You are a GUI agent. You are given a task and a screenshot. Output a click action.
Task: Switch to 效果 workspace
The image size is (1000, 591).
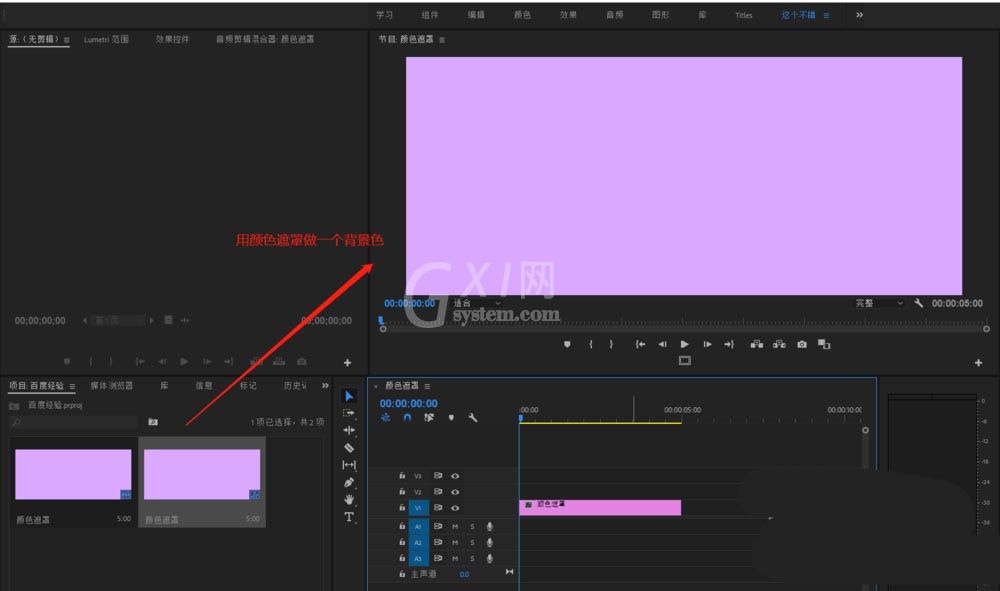(568, 15)
